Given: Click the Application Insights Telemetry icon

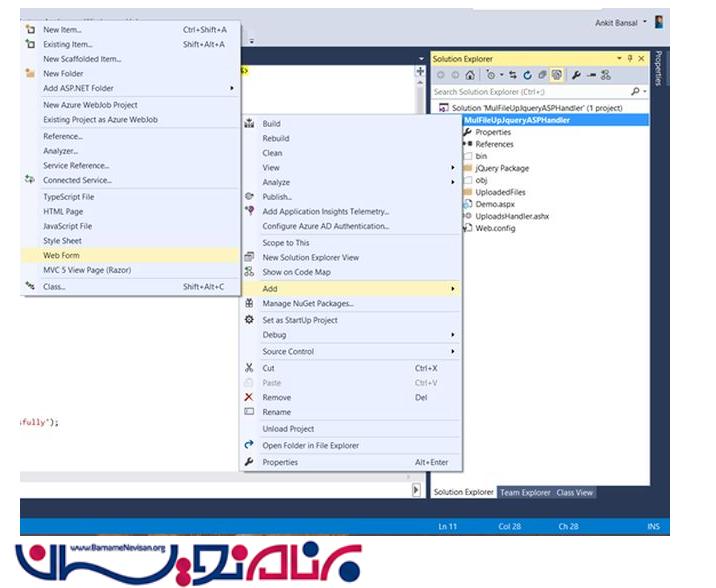Looking at the screenshot, I should [249, 210].
